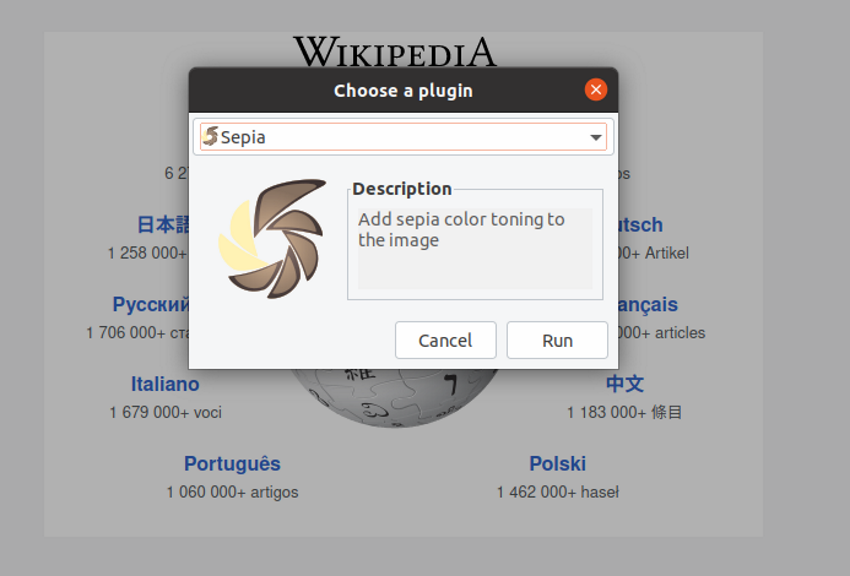Click the '1 679 000+ voci' text
This screenshot has height=576, width=850.
(x=165, y=412)
